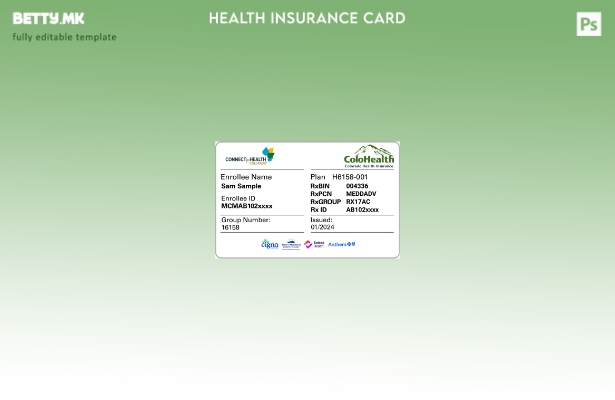Click the RxPCN MEDDADV value
Viewport: 615px width, 400px height.
[361, 194]
